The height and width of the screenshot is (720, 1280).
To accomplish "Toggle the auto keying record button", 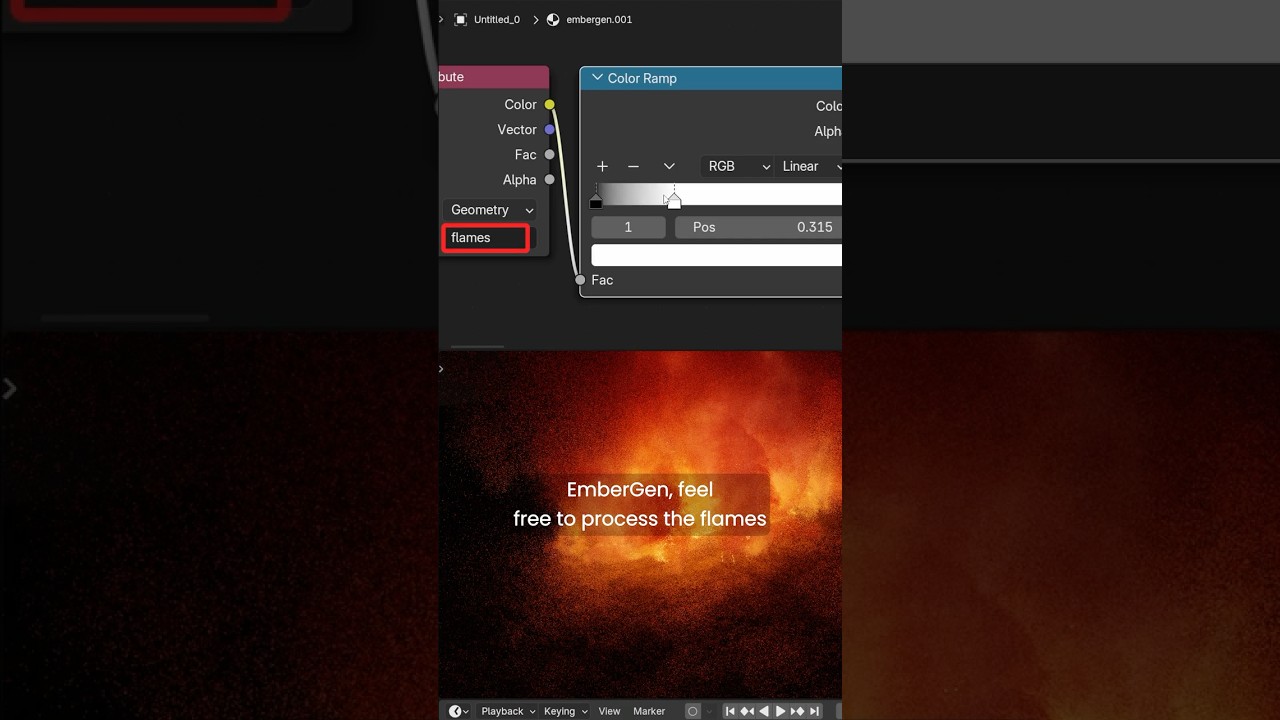I will point(692,711).
